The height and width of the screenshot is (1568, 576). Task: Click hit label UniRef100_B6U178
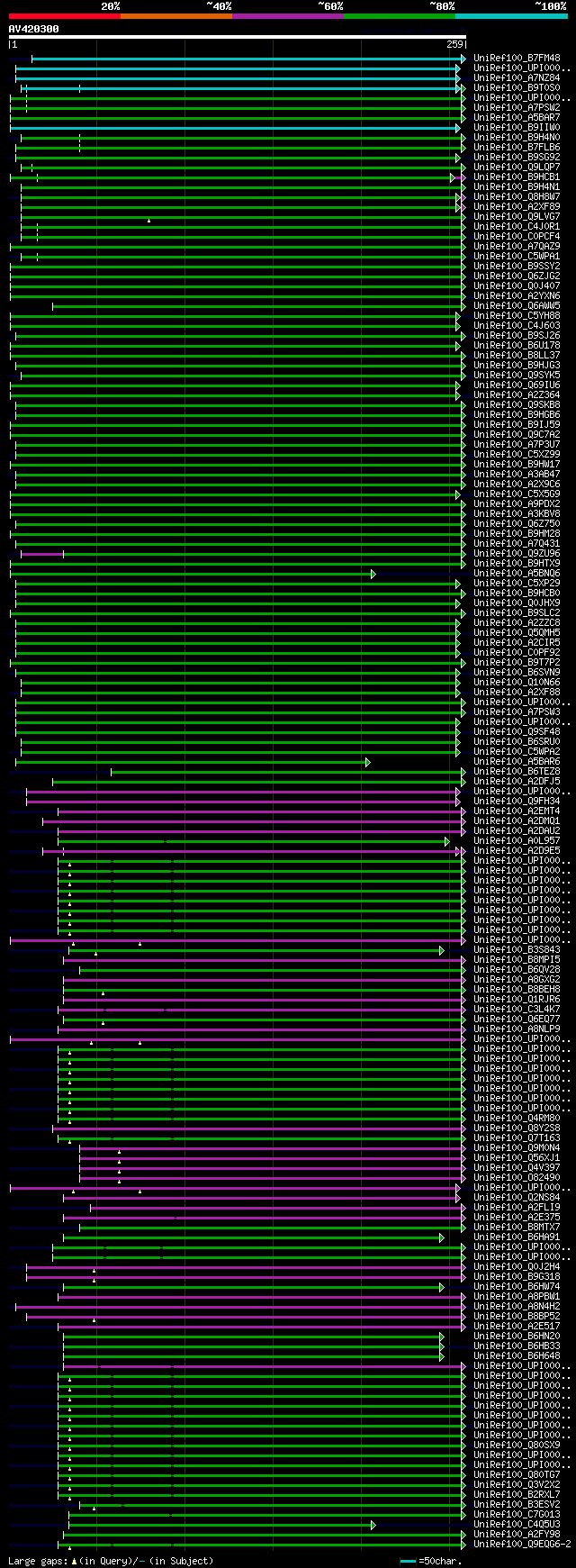pyautogui.click(x=517, y=346)
